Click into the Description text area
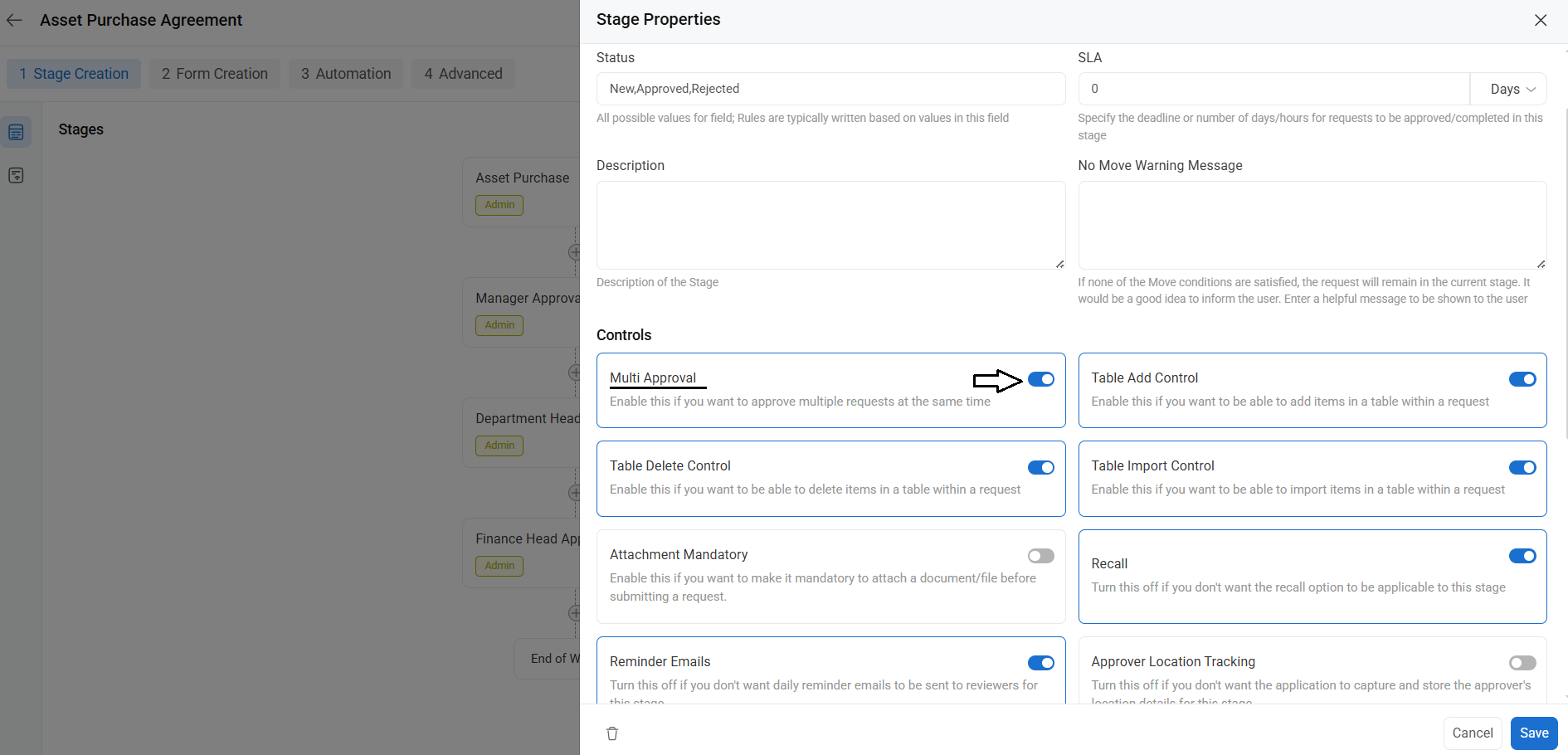Image resolution: width=1568 pixels, height=755 pixels. click(x=830, y=225)
